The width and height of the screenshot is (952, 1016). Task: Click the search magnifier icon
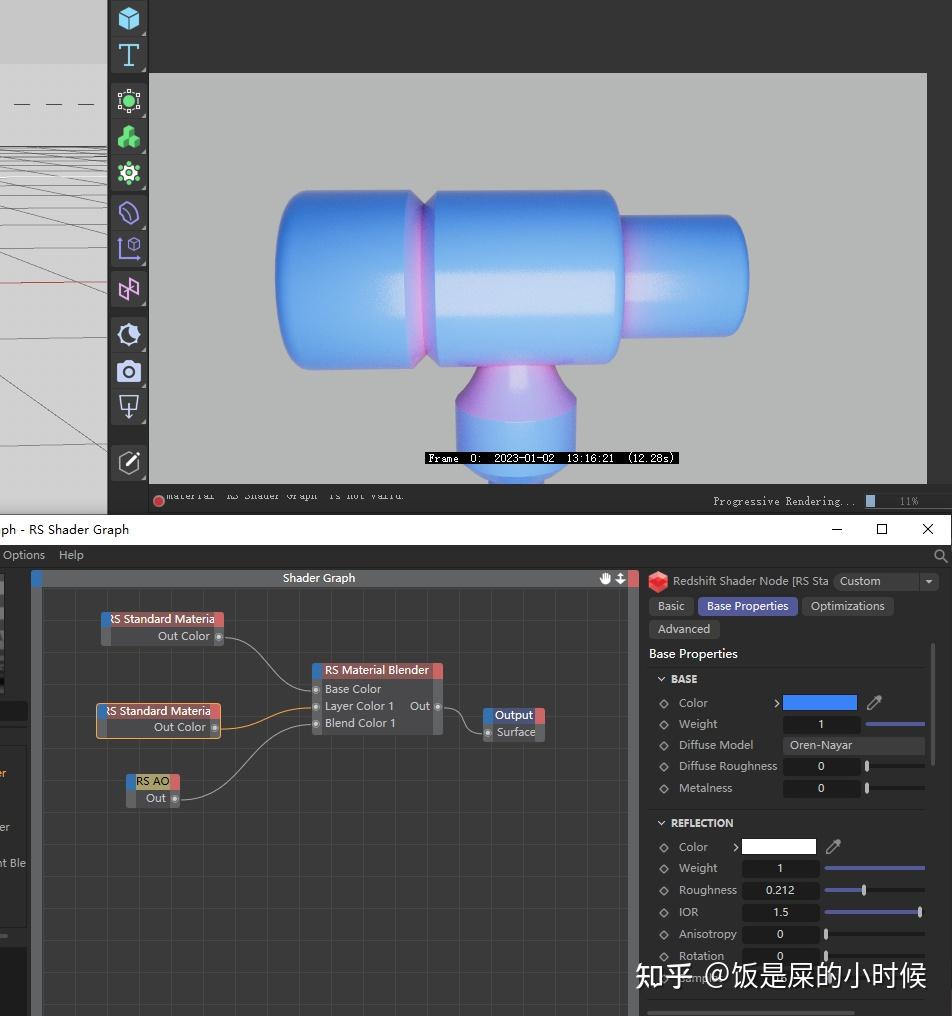coord(940,556)
